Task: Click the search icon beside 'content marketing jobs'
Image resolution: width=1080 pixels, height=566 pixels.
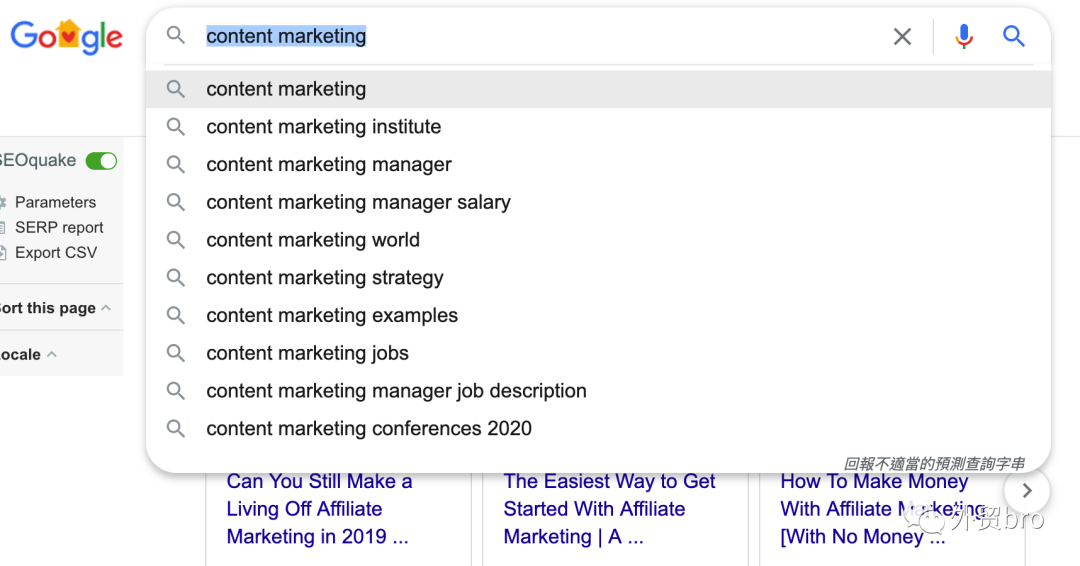Action: 176,353
